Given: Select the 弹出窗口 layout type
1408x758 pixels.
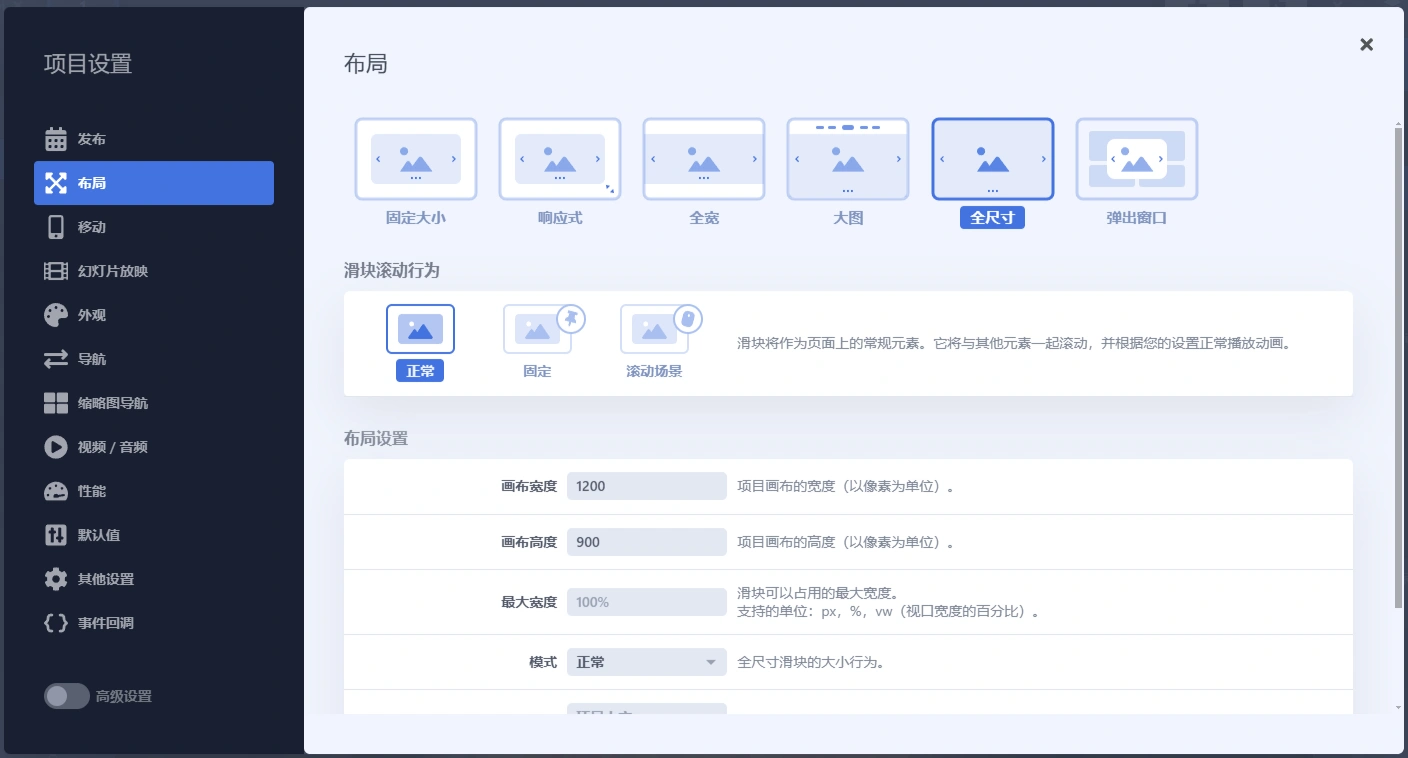Looking at the screenshot, I should [x=1136, y=159].
